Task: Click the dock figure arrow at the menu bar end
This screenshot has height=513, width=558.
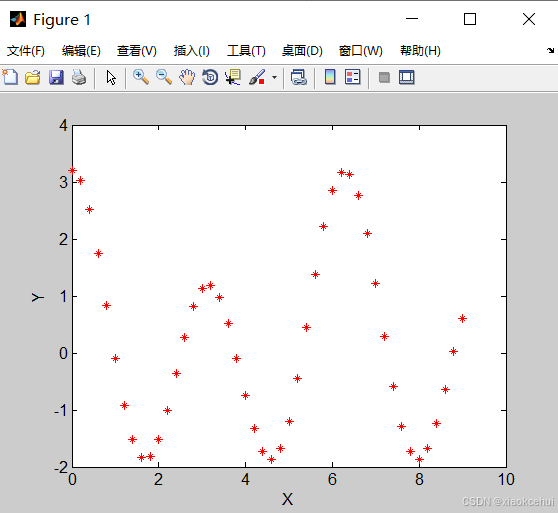Action: click(550, 51)
